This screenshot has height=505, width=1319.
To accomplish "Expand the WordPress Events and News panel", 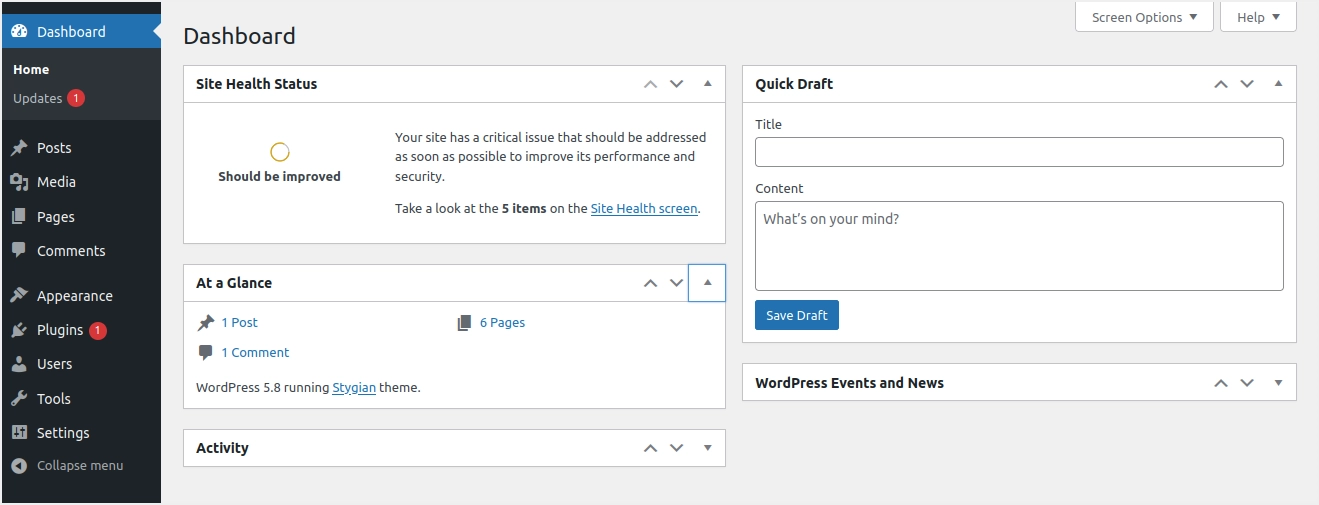I will pos(1278,383).
